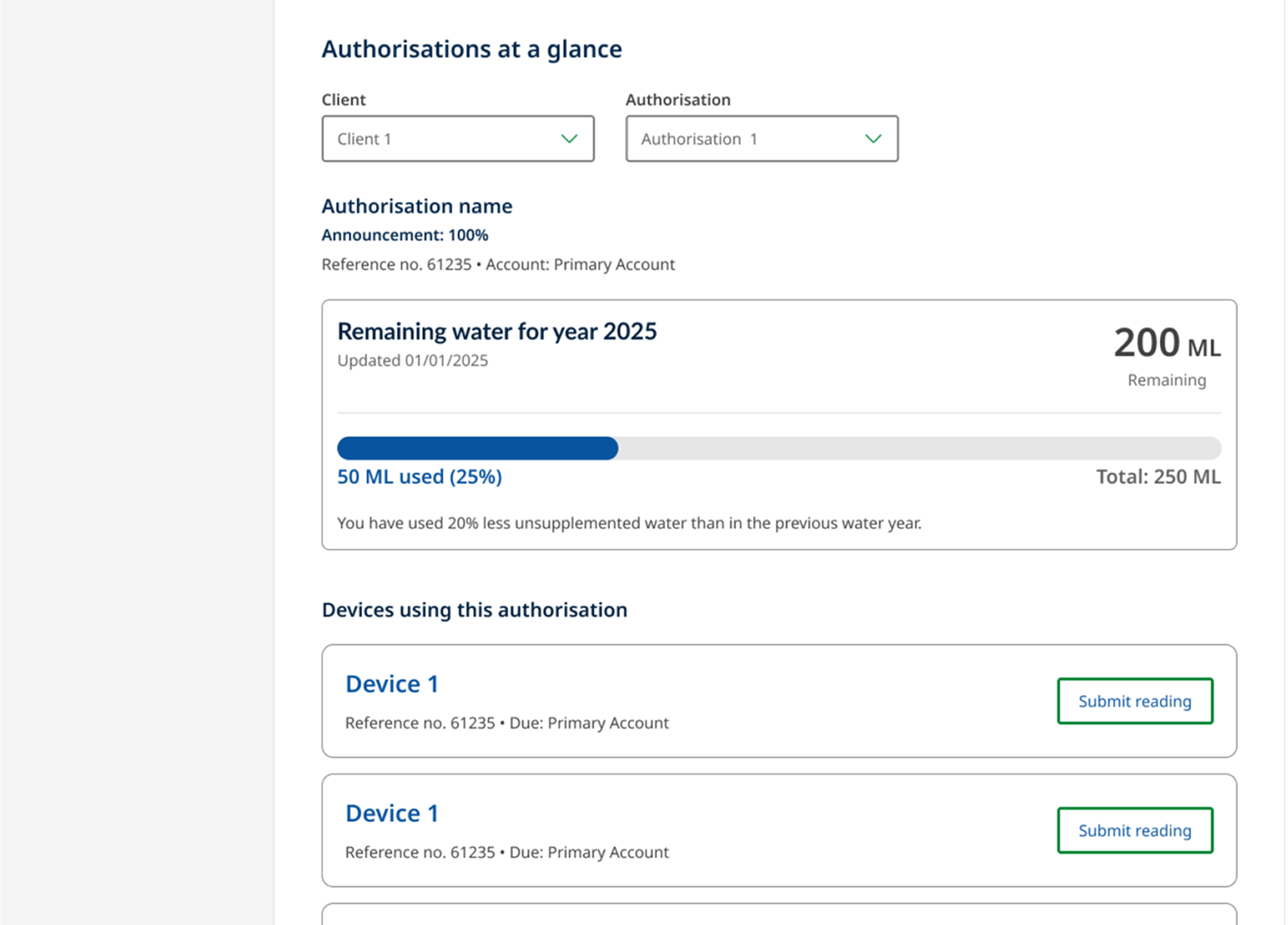Click reference line under first Device 1

(x=507, y=723)
